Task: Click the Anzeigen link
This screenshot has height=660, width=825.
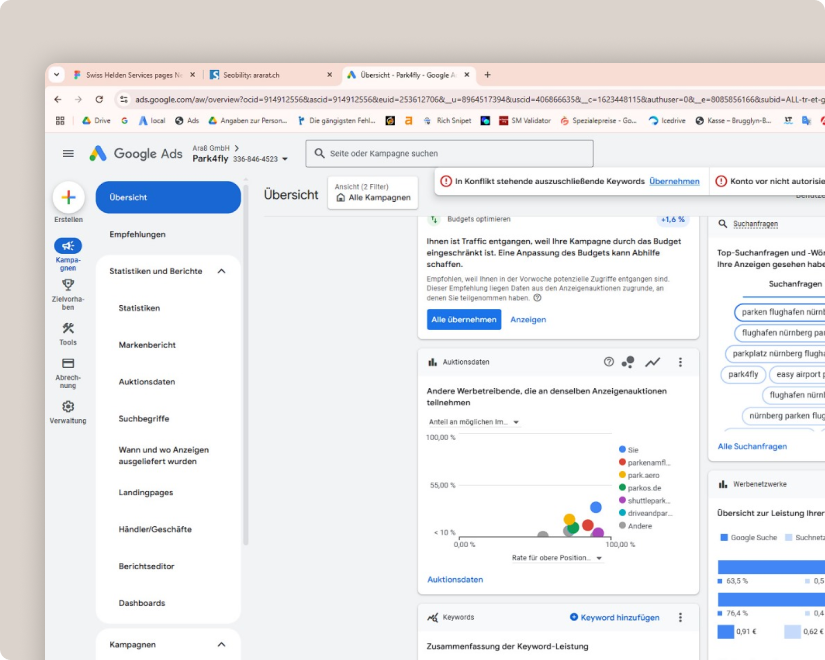Action: [x=528, y=319]
